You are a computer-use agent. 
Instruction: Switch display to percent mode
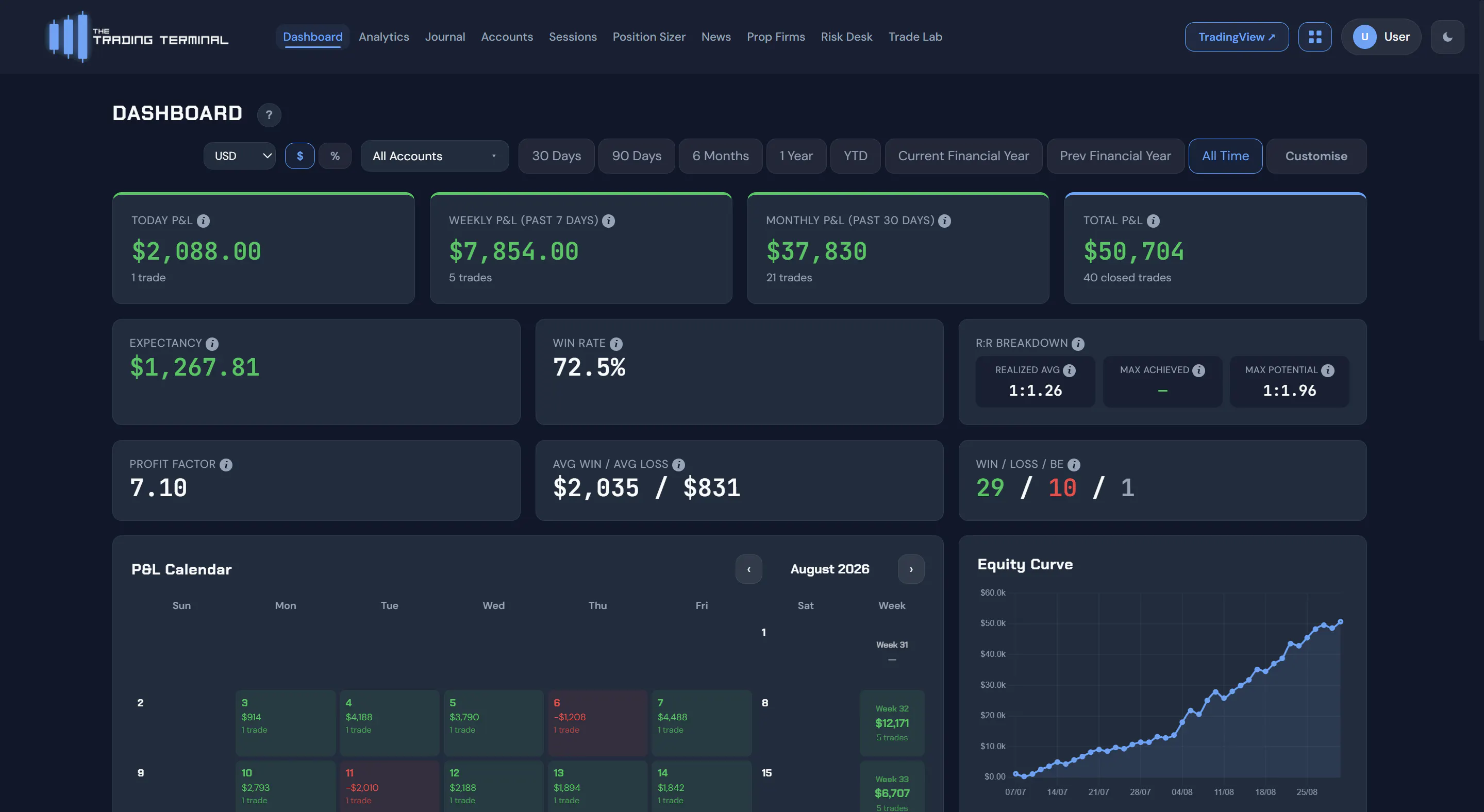335,156
